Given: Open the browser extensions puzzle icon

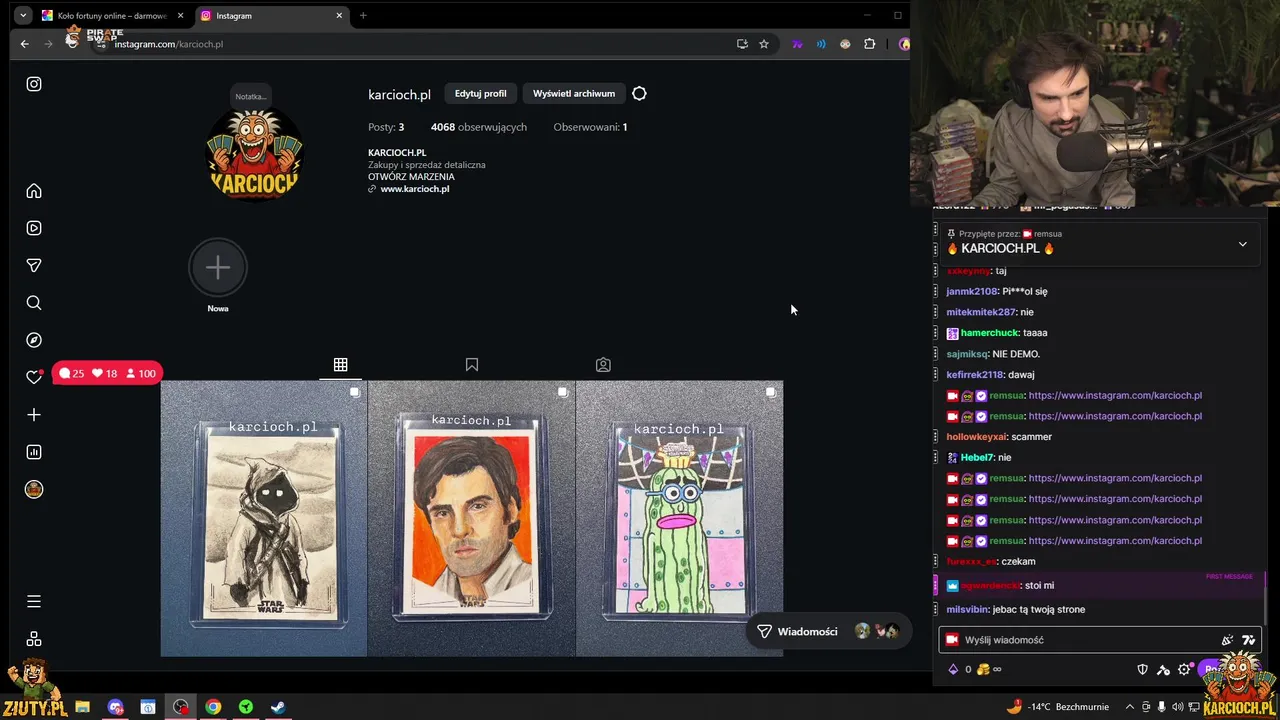Looking at the screenshot, I should tap(869, 44).
